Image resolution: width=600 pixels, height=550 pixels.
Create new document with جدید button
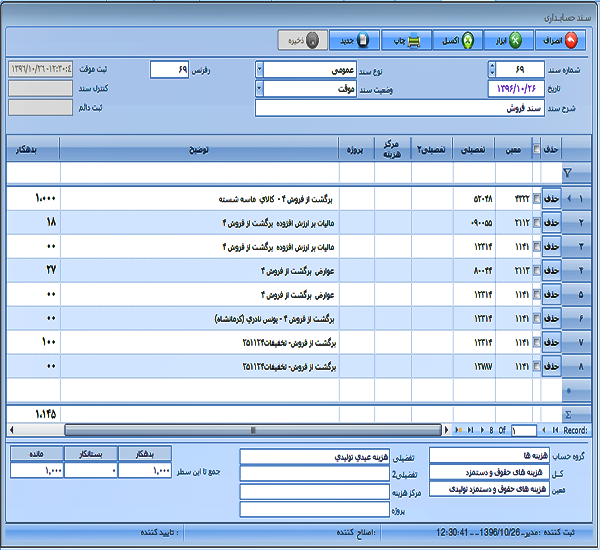(x=354, y=40)
